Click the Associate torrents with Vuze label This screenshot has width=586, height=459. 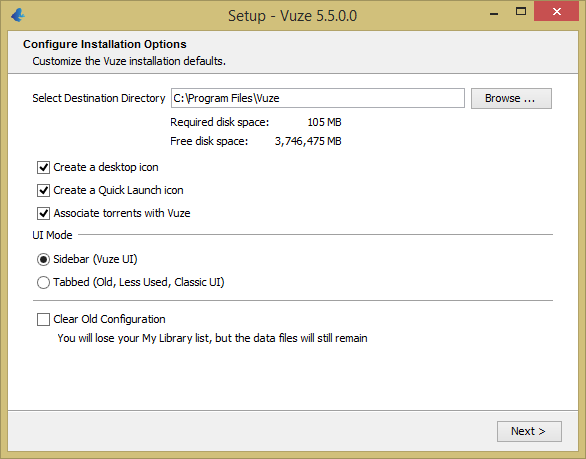point(122,213)
